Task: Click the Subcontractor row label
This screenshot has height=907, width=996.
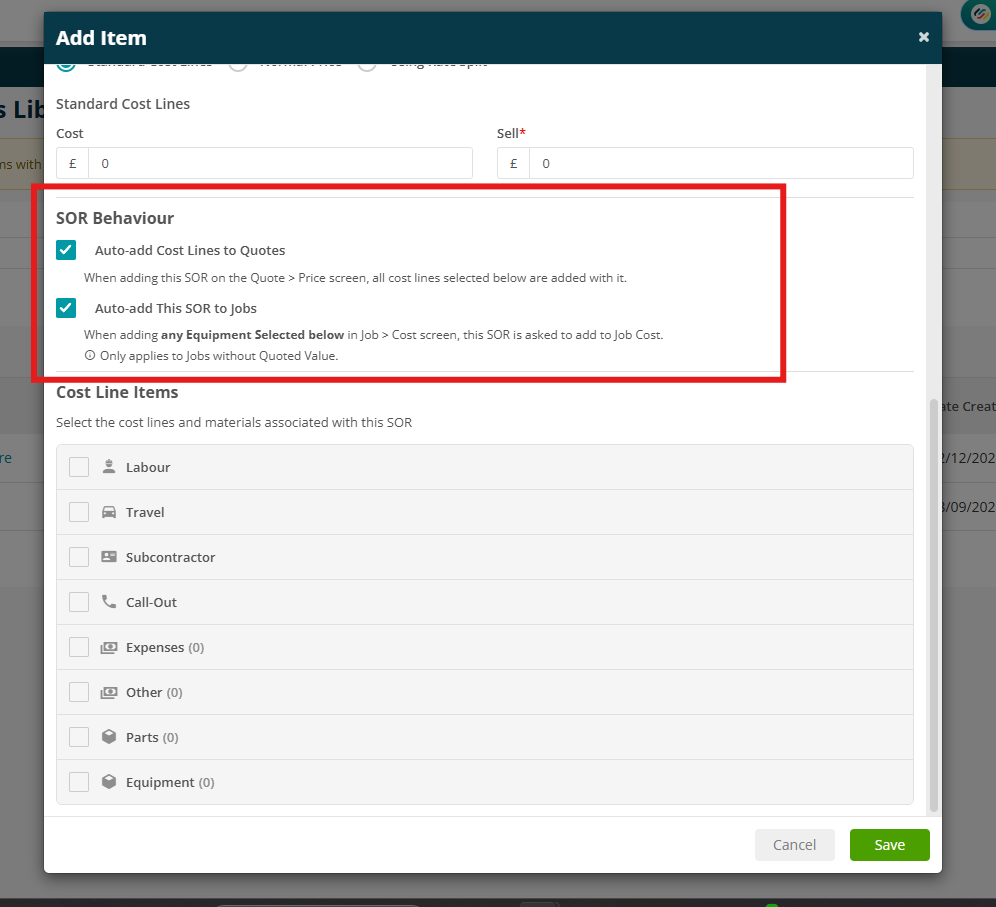Action: [x=170, y=558]
